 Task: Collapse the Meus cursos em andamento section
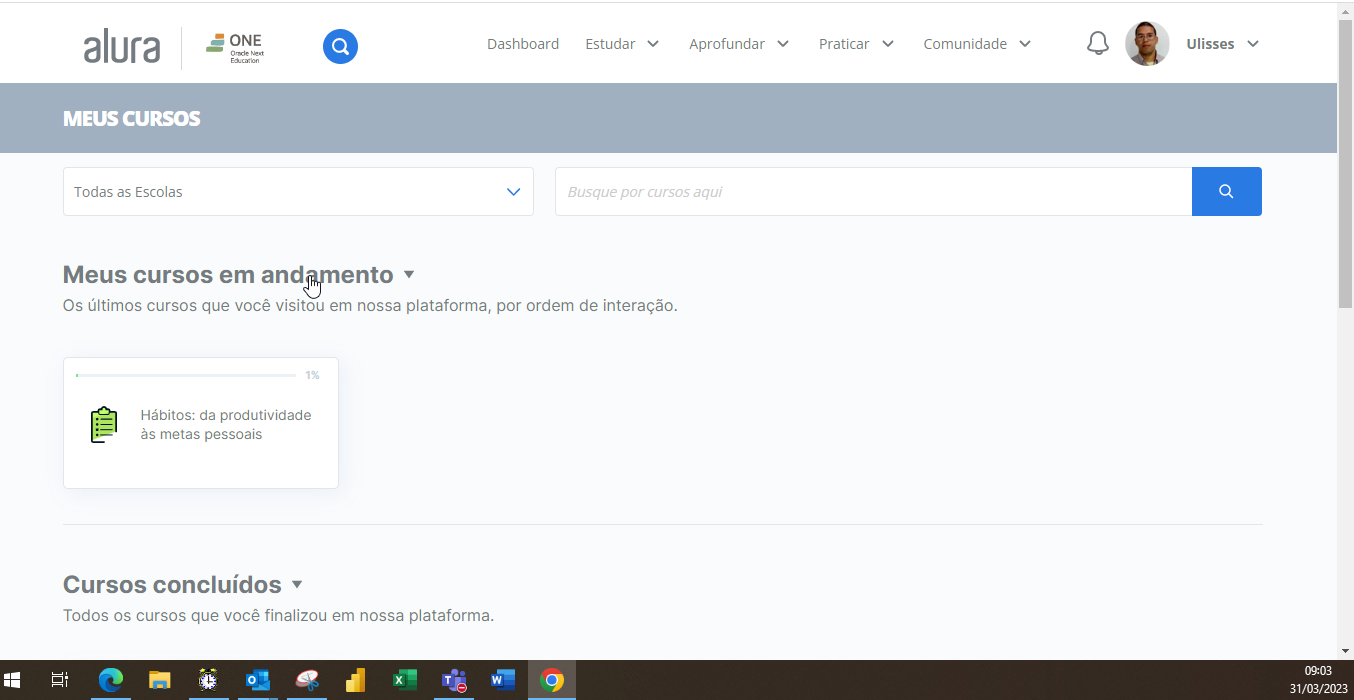[409, 274]
